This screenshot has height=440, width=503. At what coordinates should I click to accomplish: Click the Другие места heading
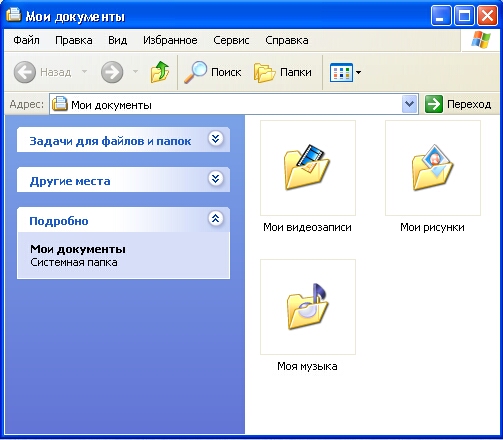[70, 181]
